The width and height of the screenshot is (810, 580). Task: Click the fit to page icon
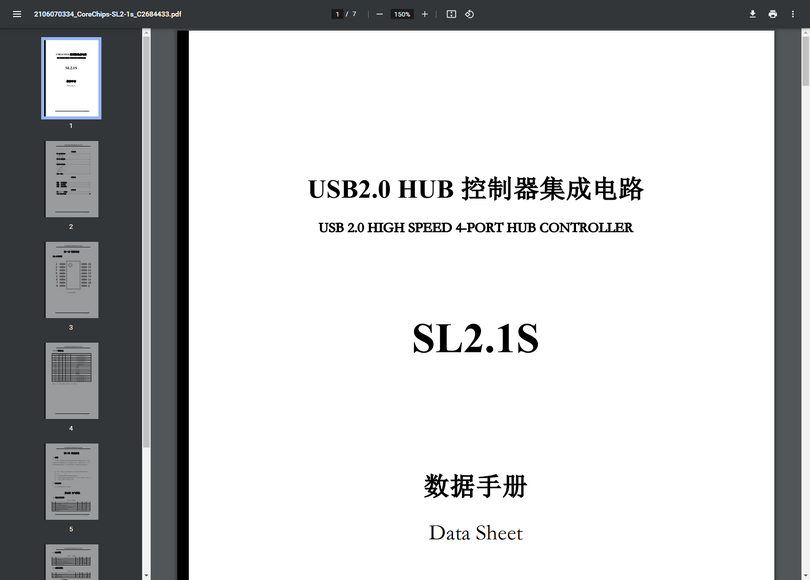coord(451,14)
